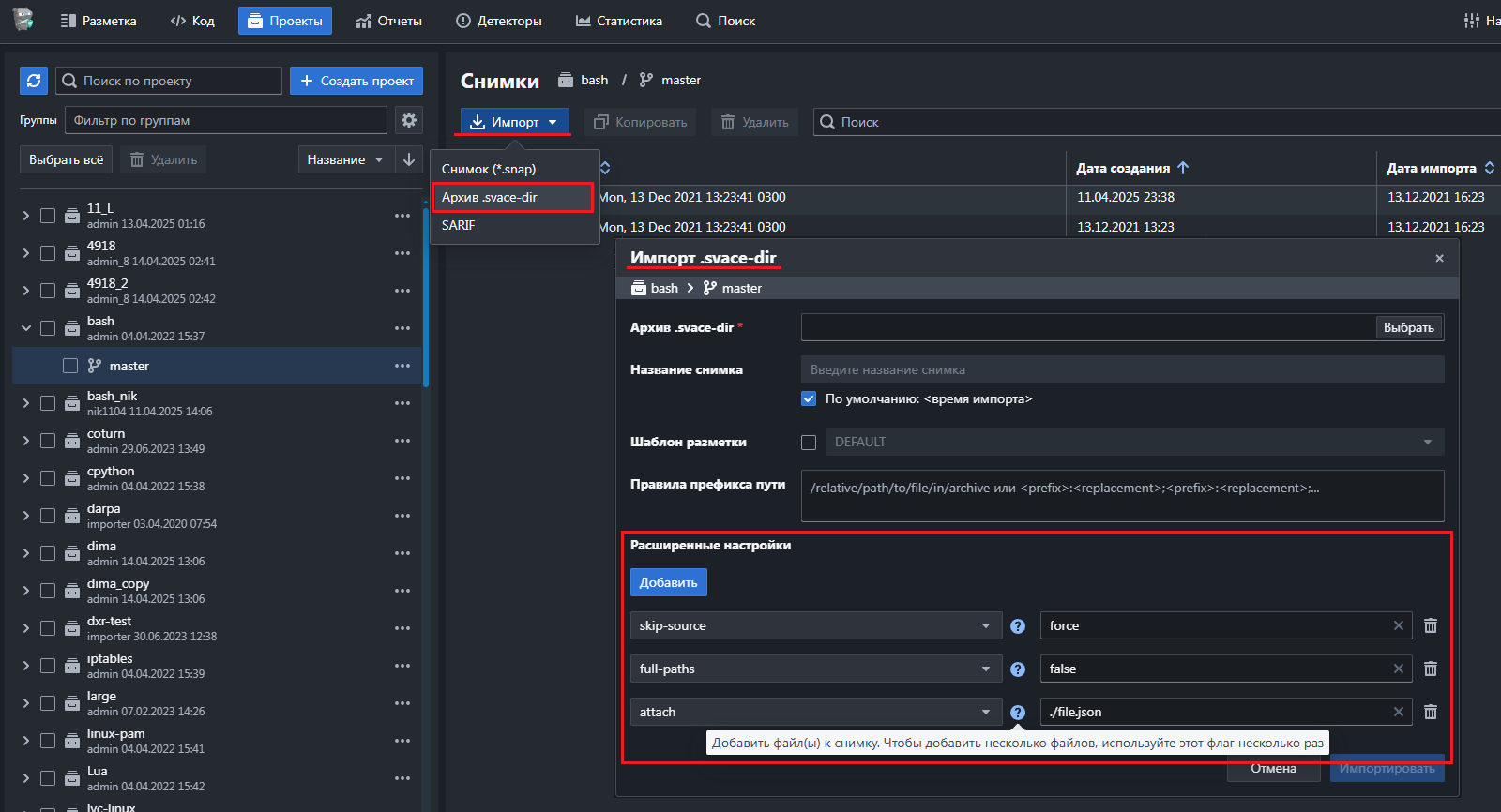Viewport: 1501px width, 812px height.
Task: Delete the full-paths setting row
Action: click(x=1431, y=669)
